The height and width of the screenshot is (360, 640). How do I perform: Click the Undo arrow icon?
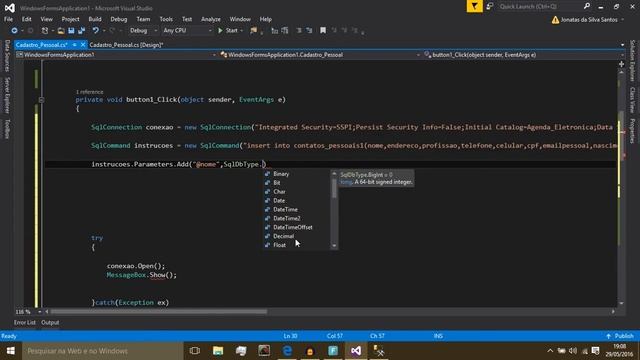96,31
